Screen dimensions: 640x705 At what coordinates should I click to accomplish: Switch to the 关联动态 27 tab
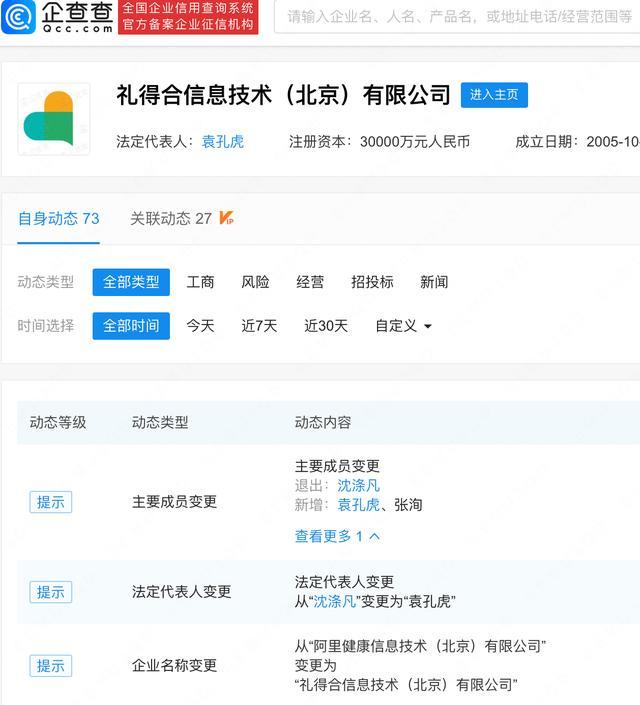[171, 219]
